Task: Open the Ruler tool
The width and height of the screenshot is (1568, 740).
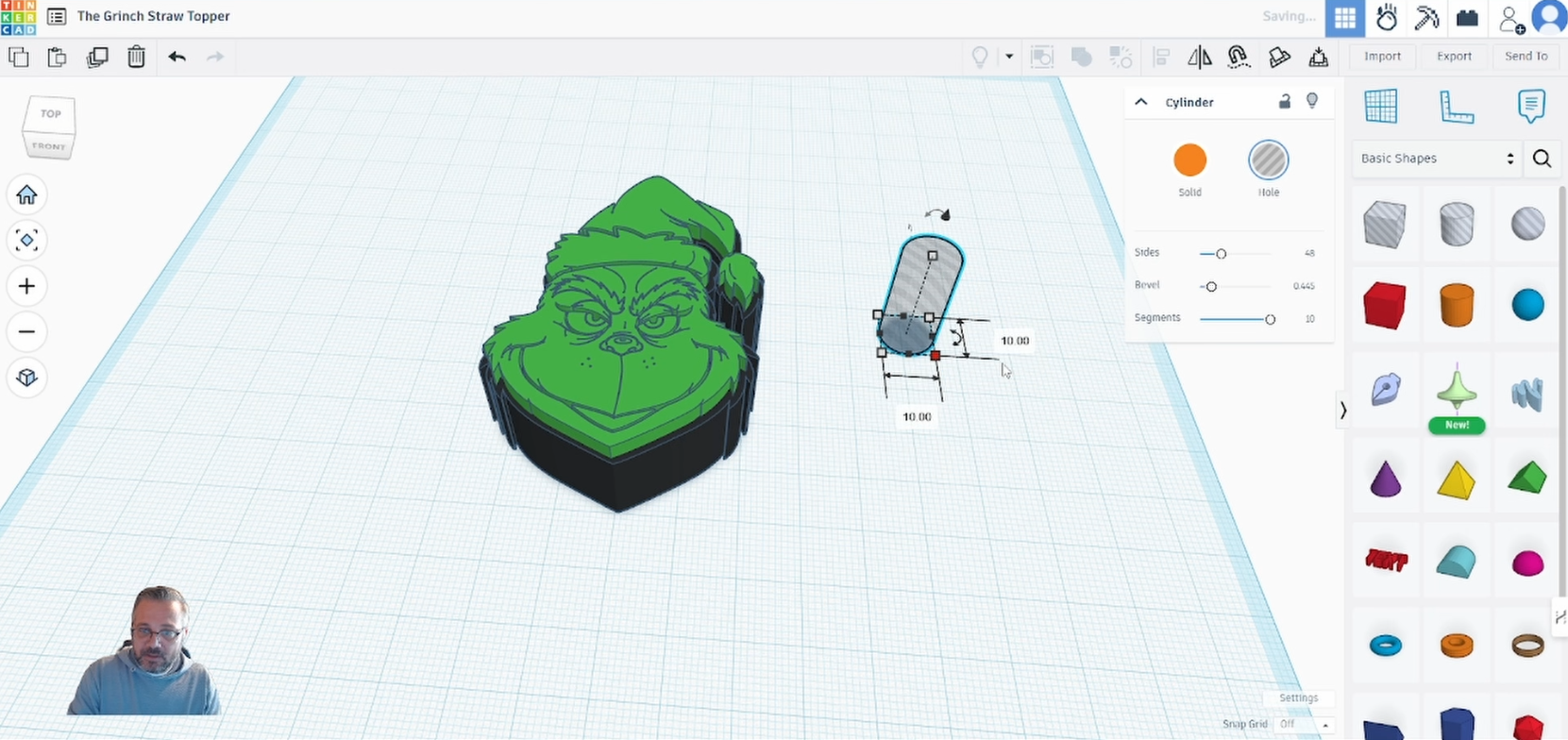Action: [1456, 107]
